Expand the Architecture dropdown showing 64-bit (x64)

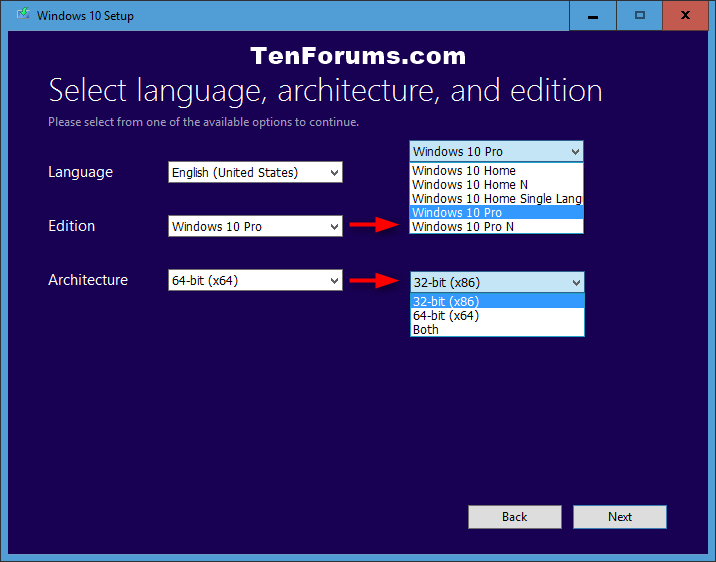[x=255, y=281]
